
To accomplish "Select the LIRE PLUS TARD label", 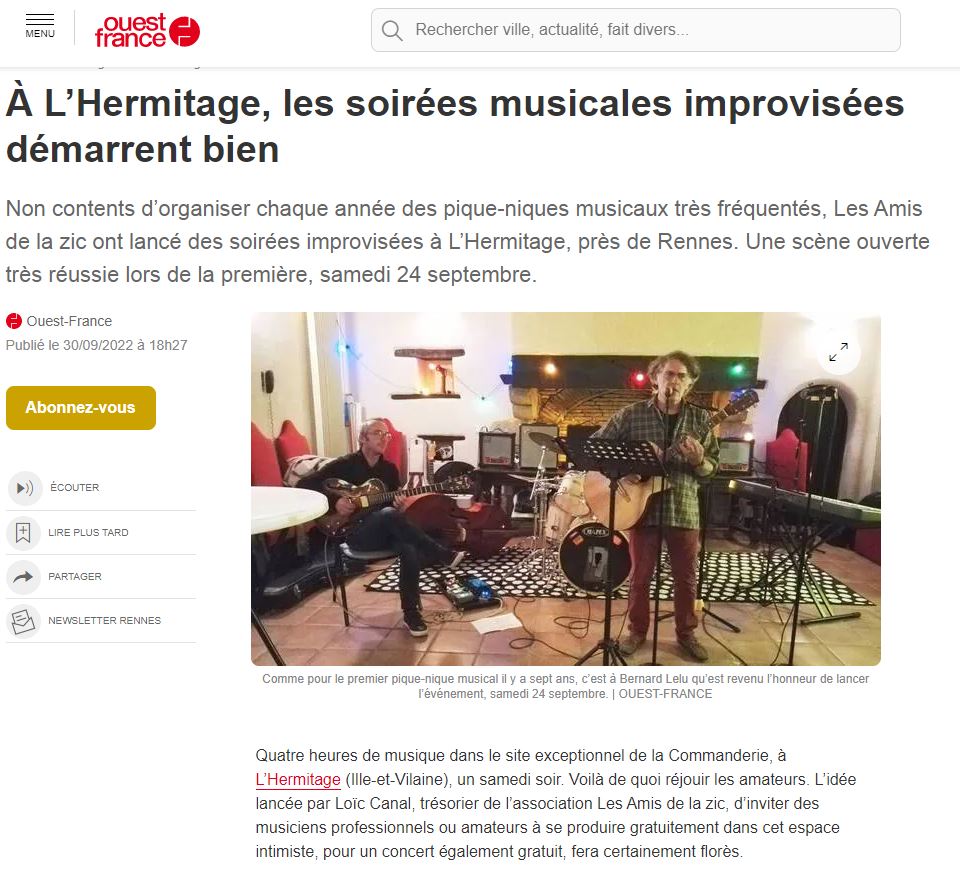I will pos(88,533).
